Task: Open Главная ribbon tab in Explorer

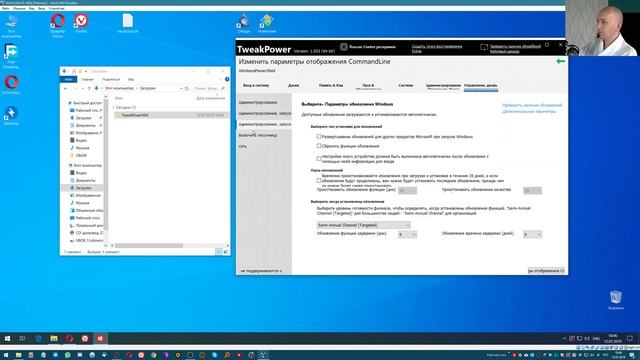Action: [87, 79]
